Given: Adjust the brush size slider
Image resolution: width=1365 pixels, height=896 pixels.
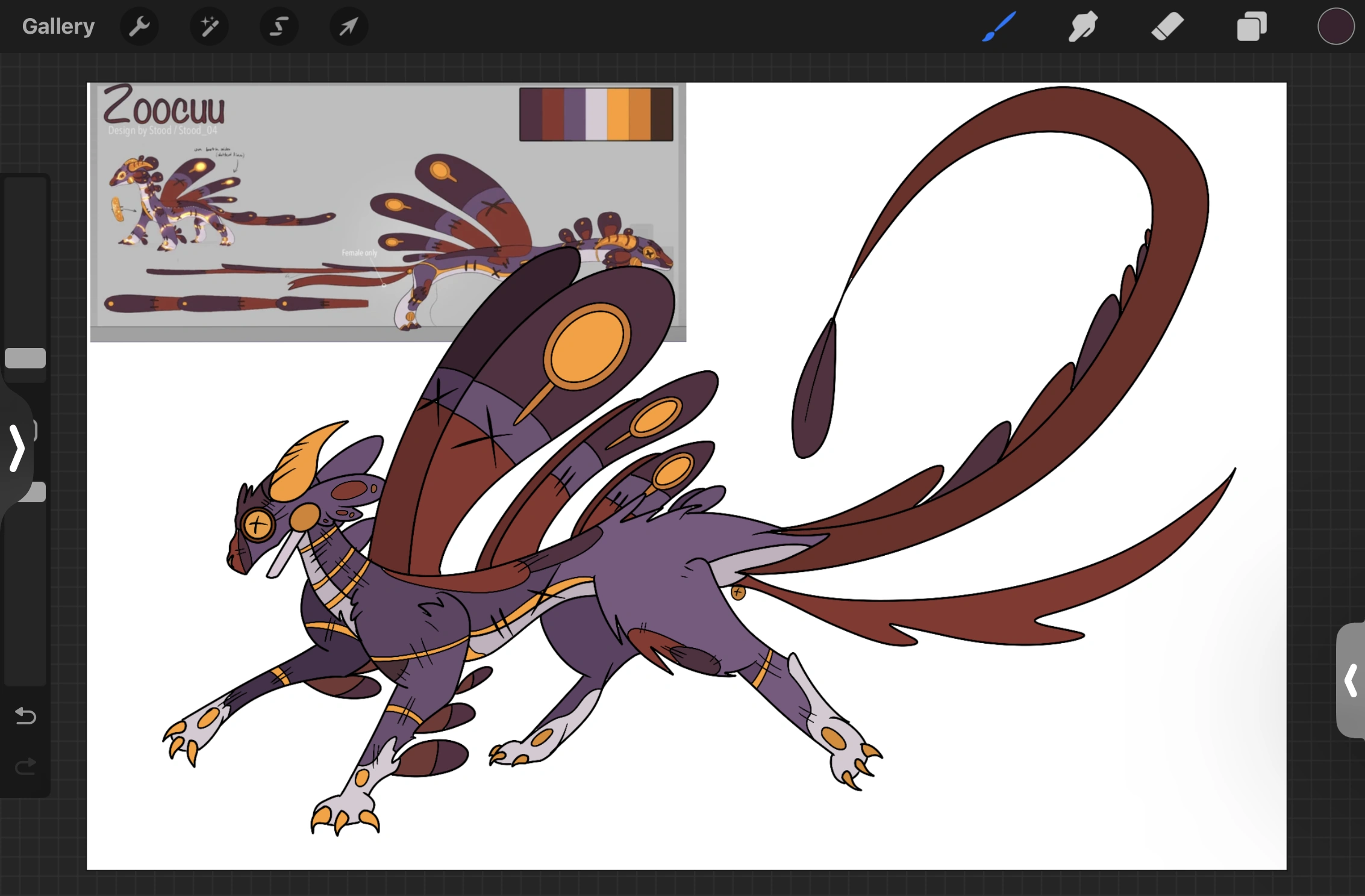Looking at the screenshot, I should (25, 358).
